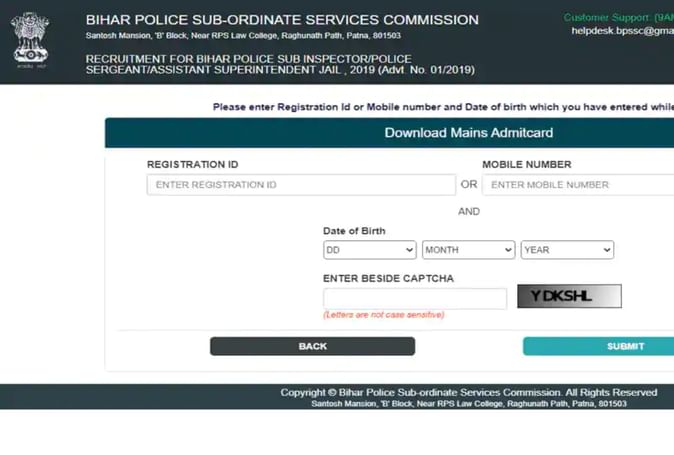
Task: Click the Bihar government emblem logo
Action: coord(31,40)
